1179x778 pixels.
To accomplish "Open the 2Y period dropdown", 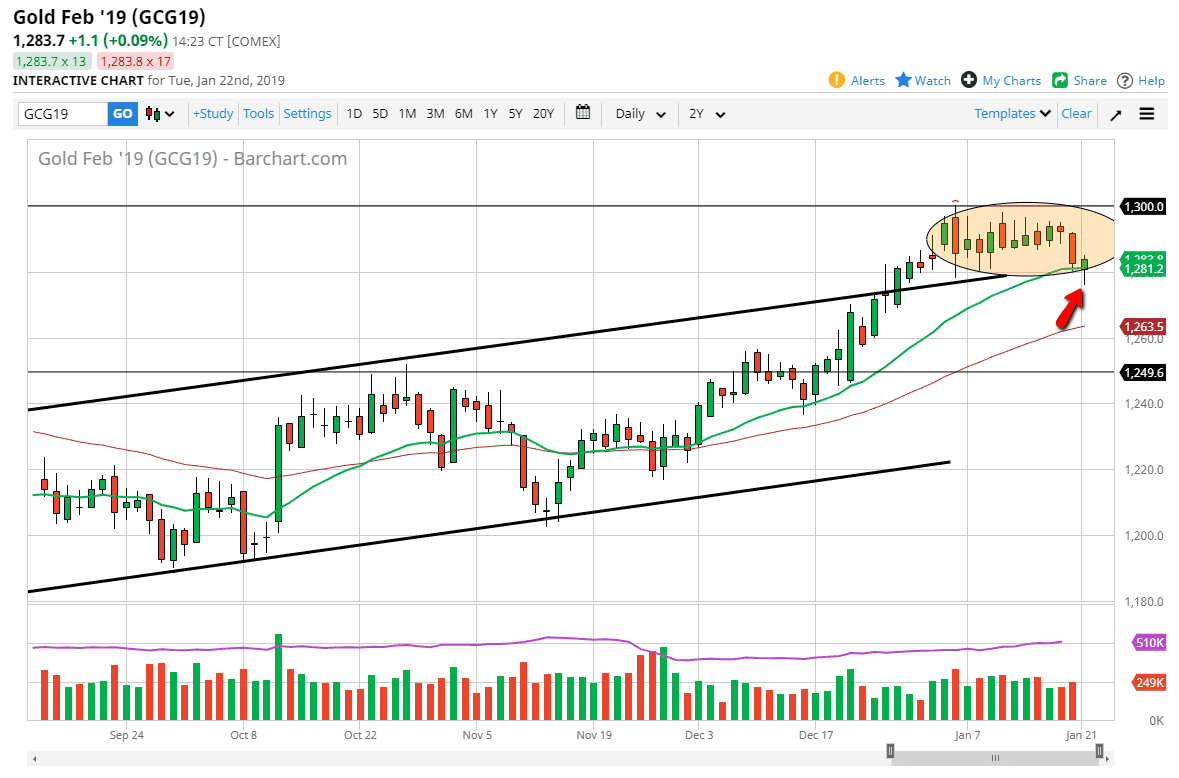I will (x=706, y=114).
